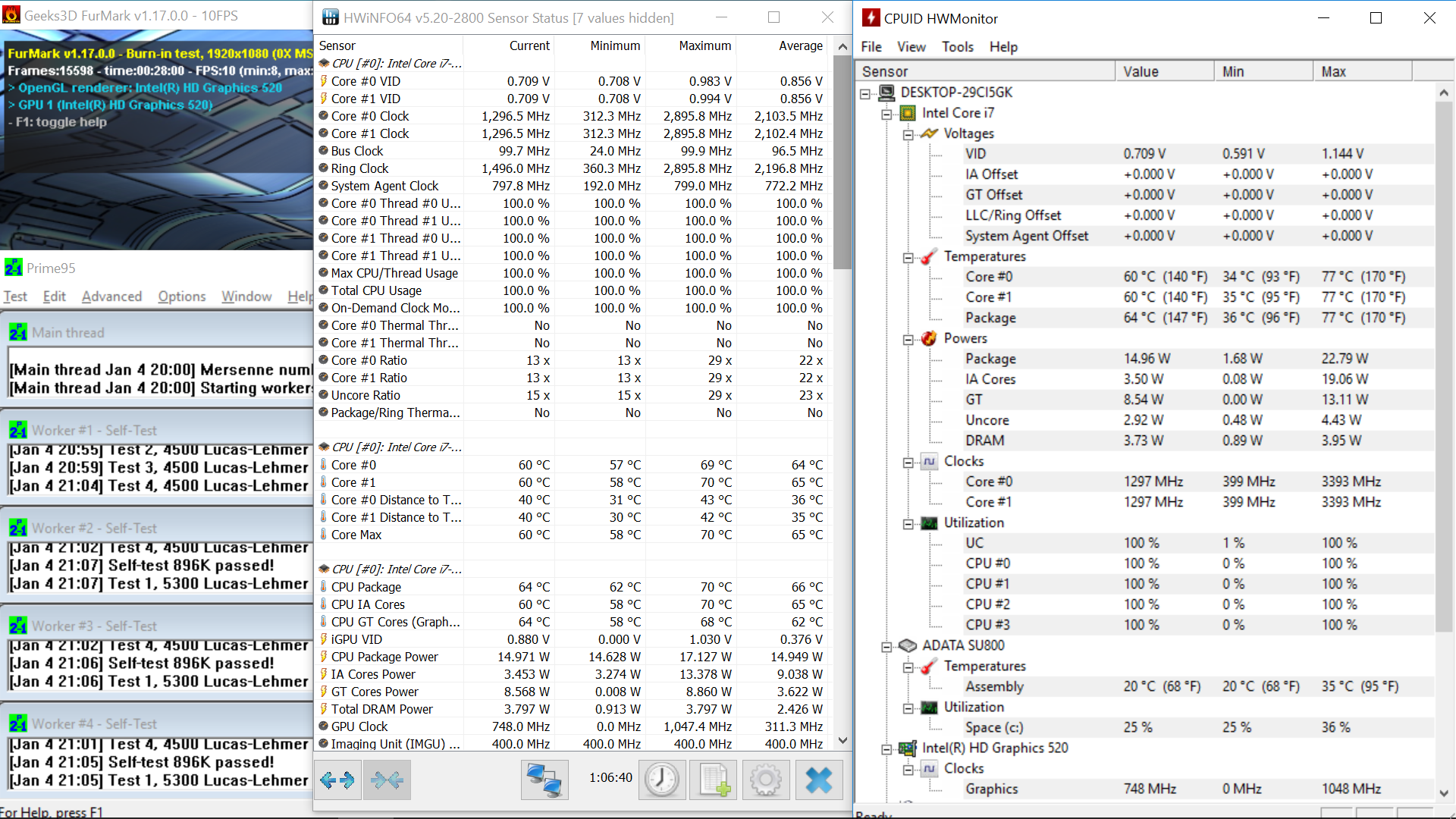Click the Voltages lightning icon in HWMonitor
1456x819 pixels.
click(929, 133)
